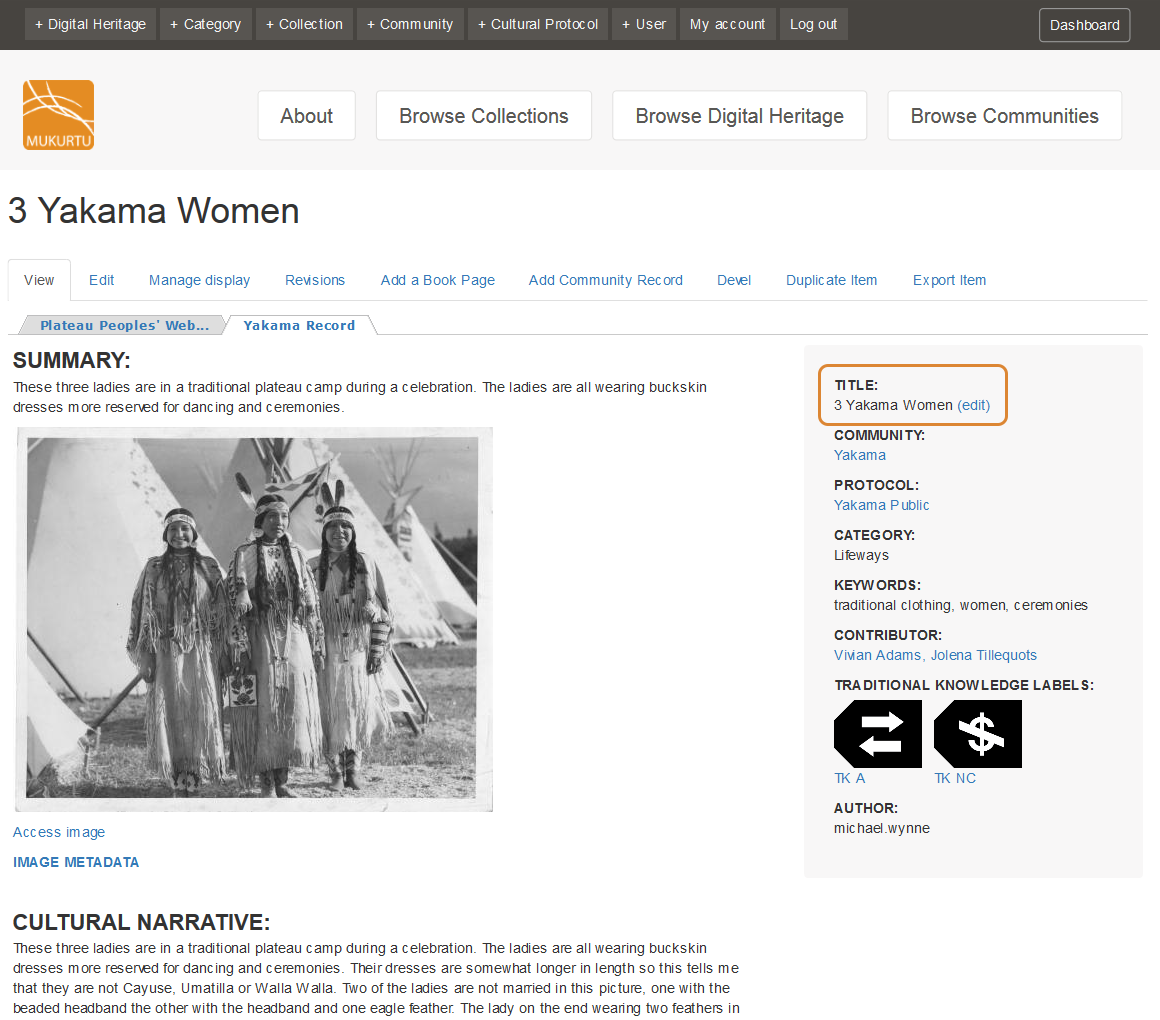Click the TK A label text link
The height and width of the screenshot is (1020, 1160).
click(x=849, y=778)
